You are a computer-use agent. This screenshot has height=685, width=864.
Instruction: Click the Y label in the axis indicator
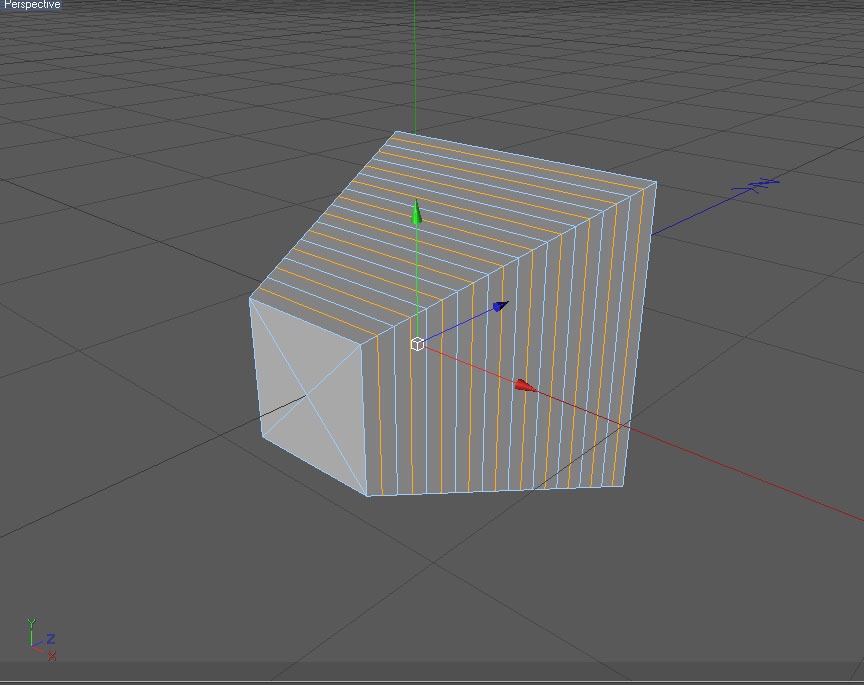click(31, 623)
